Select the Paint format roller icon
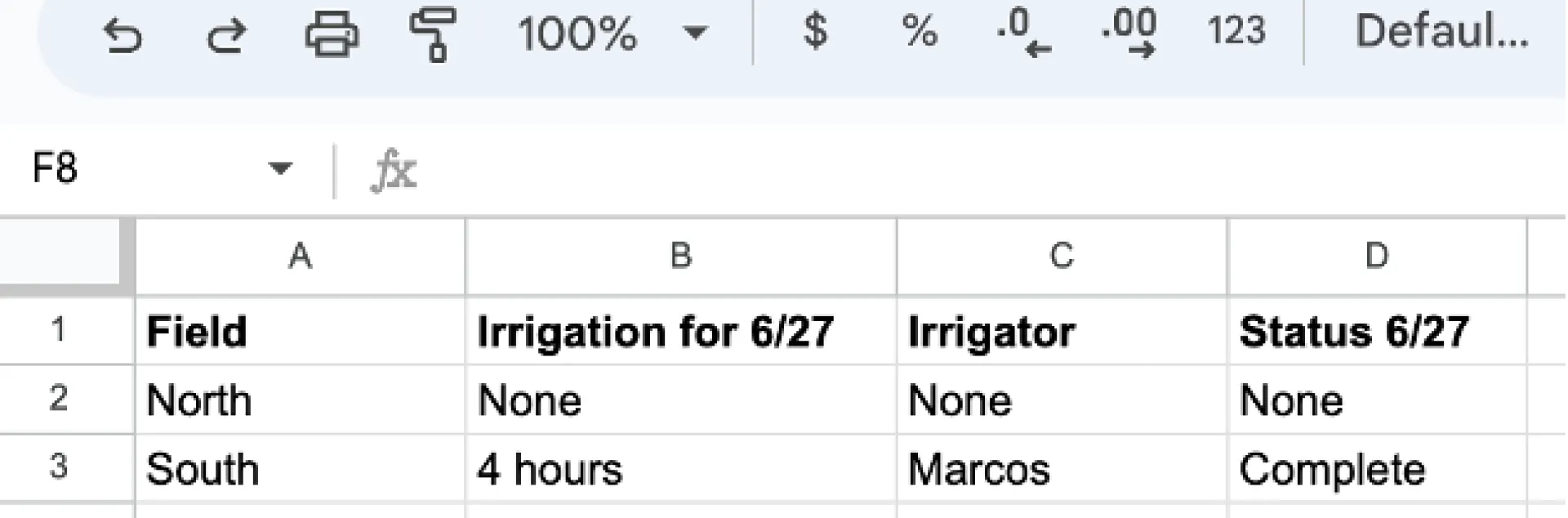The image size is (1568, 518). click(x=433, y=34)
